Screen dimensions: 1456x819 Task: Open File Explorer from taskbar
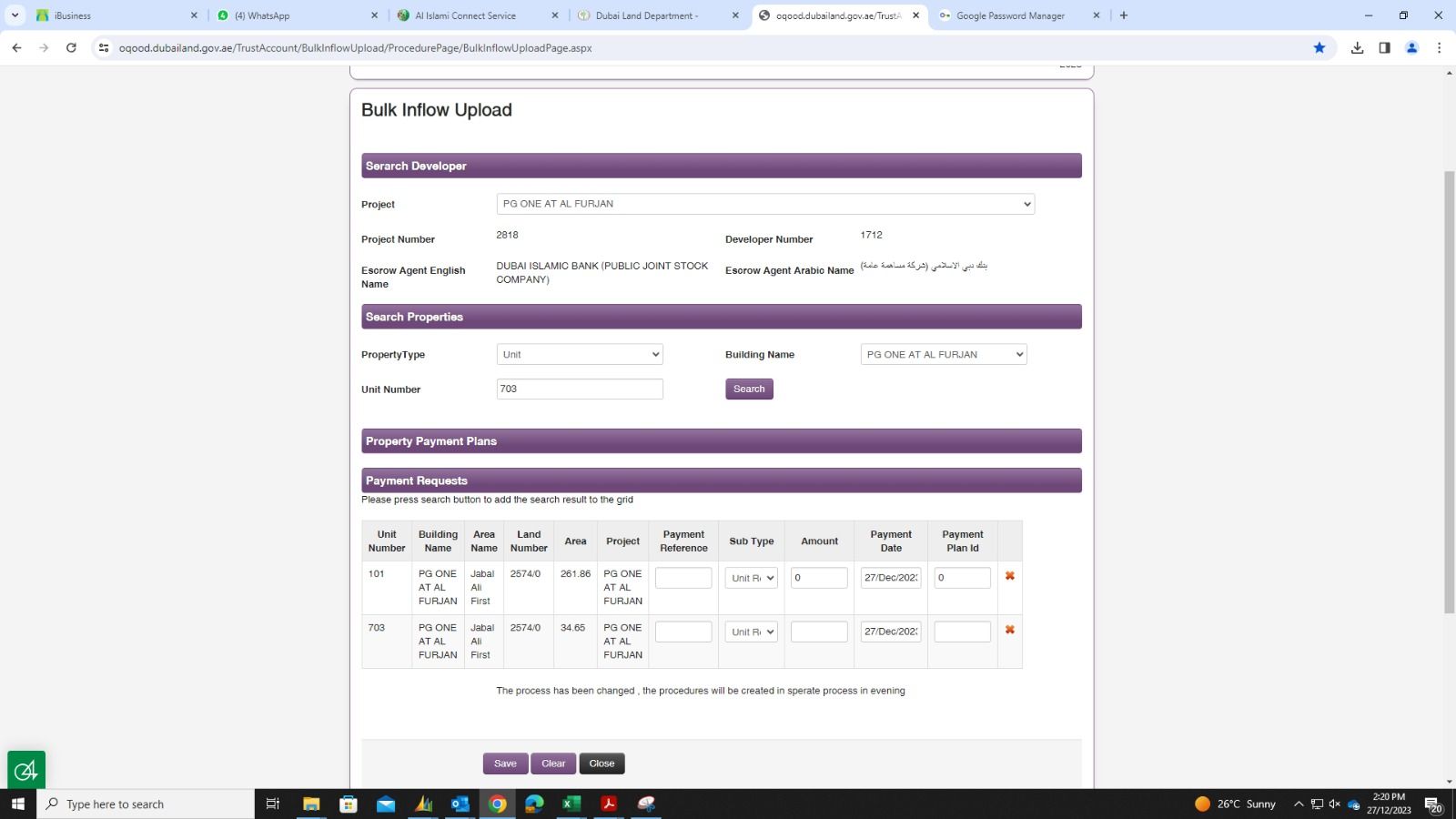coord(311,804)
